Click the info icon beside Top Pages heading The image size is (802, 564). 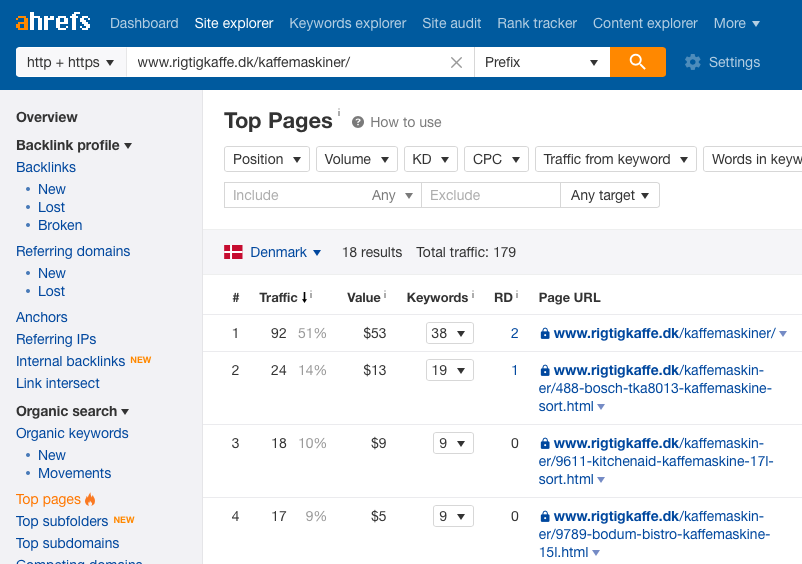(x=339, y=111)
